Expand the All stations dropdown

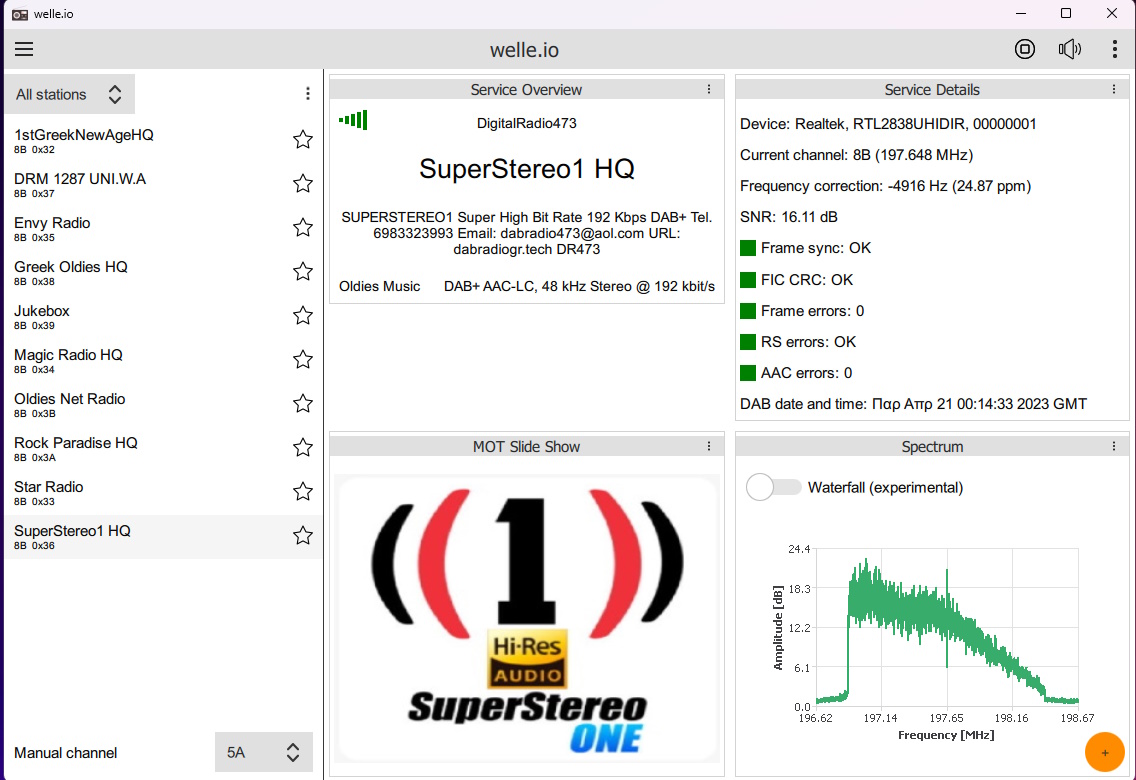(x=69, y=94)
